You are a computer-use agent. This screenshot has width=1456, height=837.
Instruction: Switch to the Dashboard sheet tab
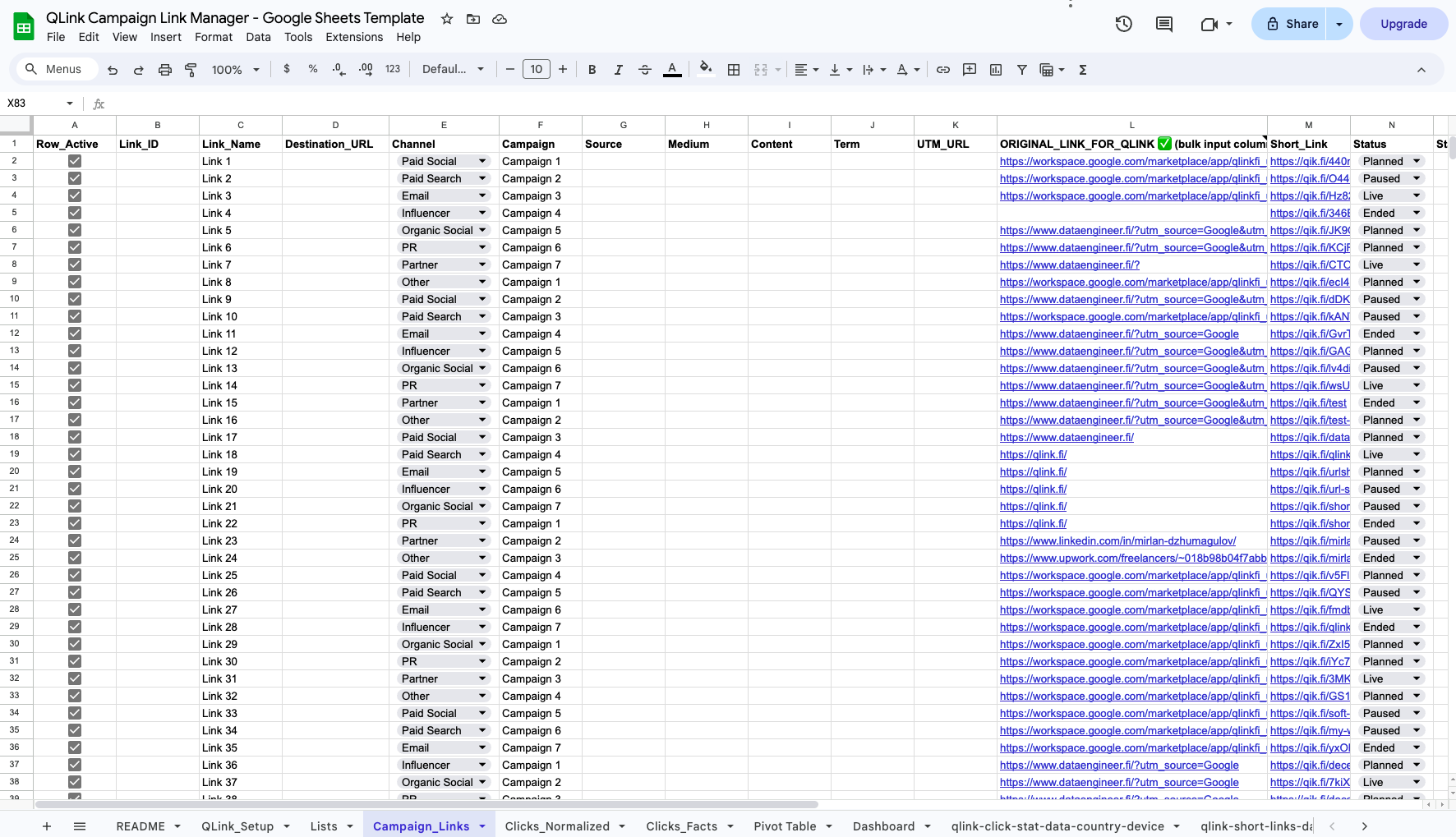[883, 826]
